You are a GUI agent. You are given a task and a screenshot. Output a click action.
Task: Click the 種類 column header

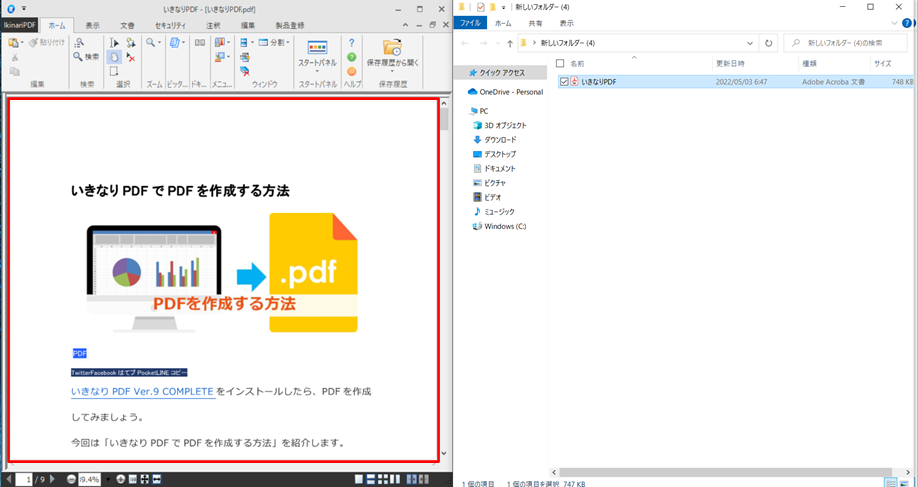click(810, 63)
